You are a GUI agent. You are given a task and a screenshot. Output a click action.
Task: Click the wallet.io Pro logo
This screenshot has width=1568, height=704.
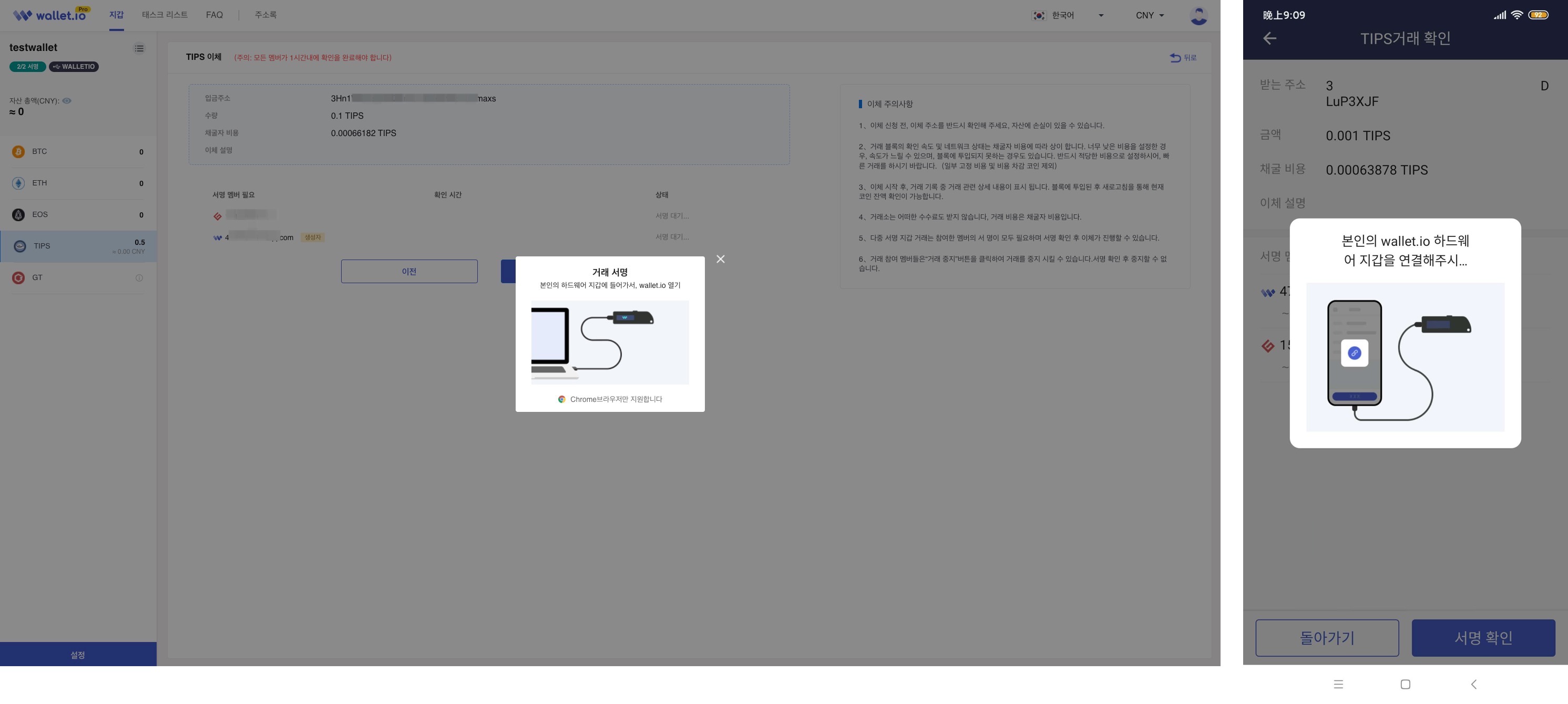51,15
